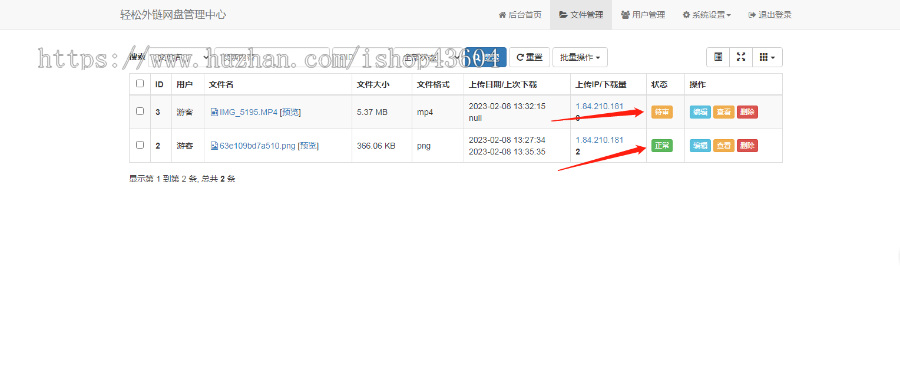This screenshot has height=385, width=900.
Task: Click the 轻松外链网盘管理中心 brand title
Action: point(173,15)
